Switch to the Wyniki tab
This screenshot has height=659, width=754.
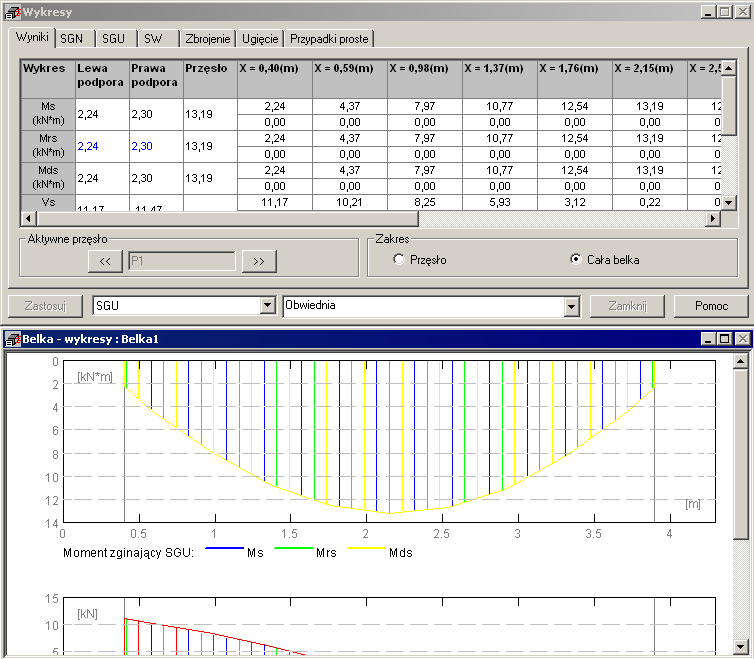(32, 37)
